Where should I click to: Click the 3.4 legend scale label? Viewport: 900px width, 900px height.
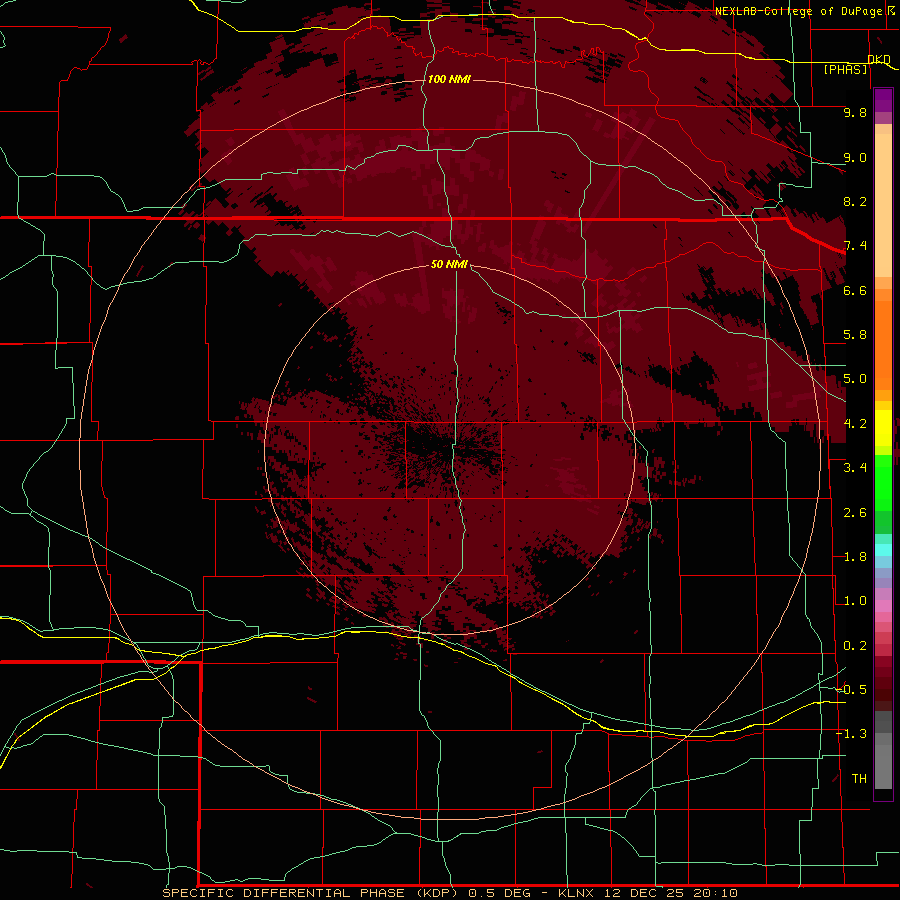[855, 468]
